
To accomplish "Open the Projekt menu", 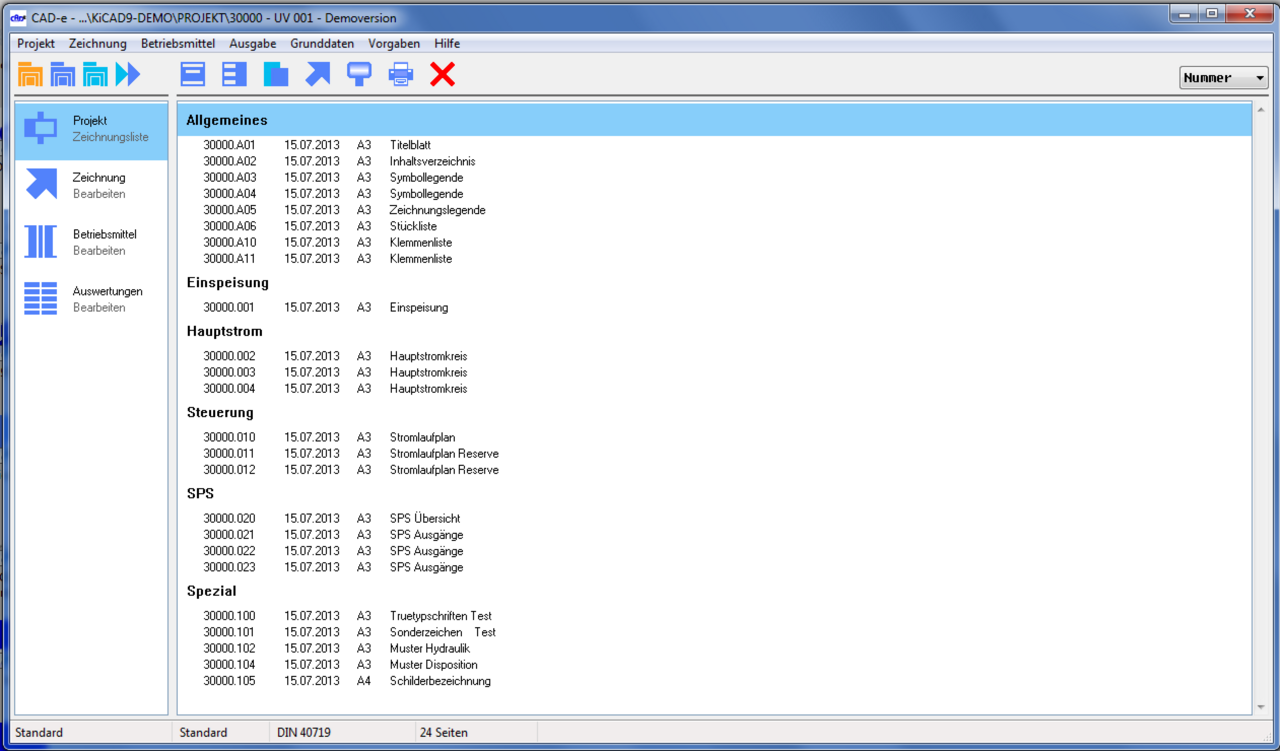I will pyautogui.click(x=36, y=44).
